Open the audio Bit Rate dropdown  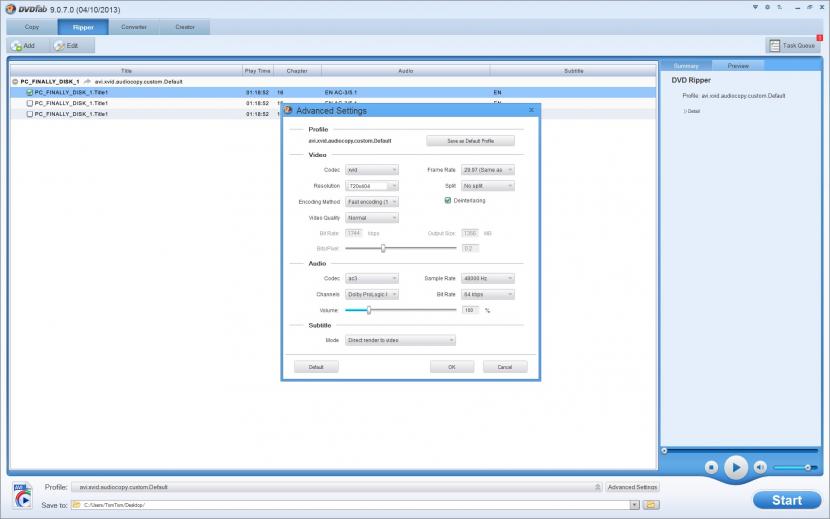pyautogui.click(x=488, y=294)
